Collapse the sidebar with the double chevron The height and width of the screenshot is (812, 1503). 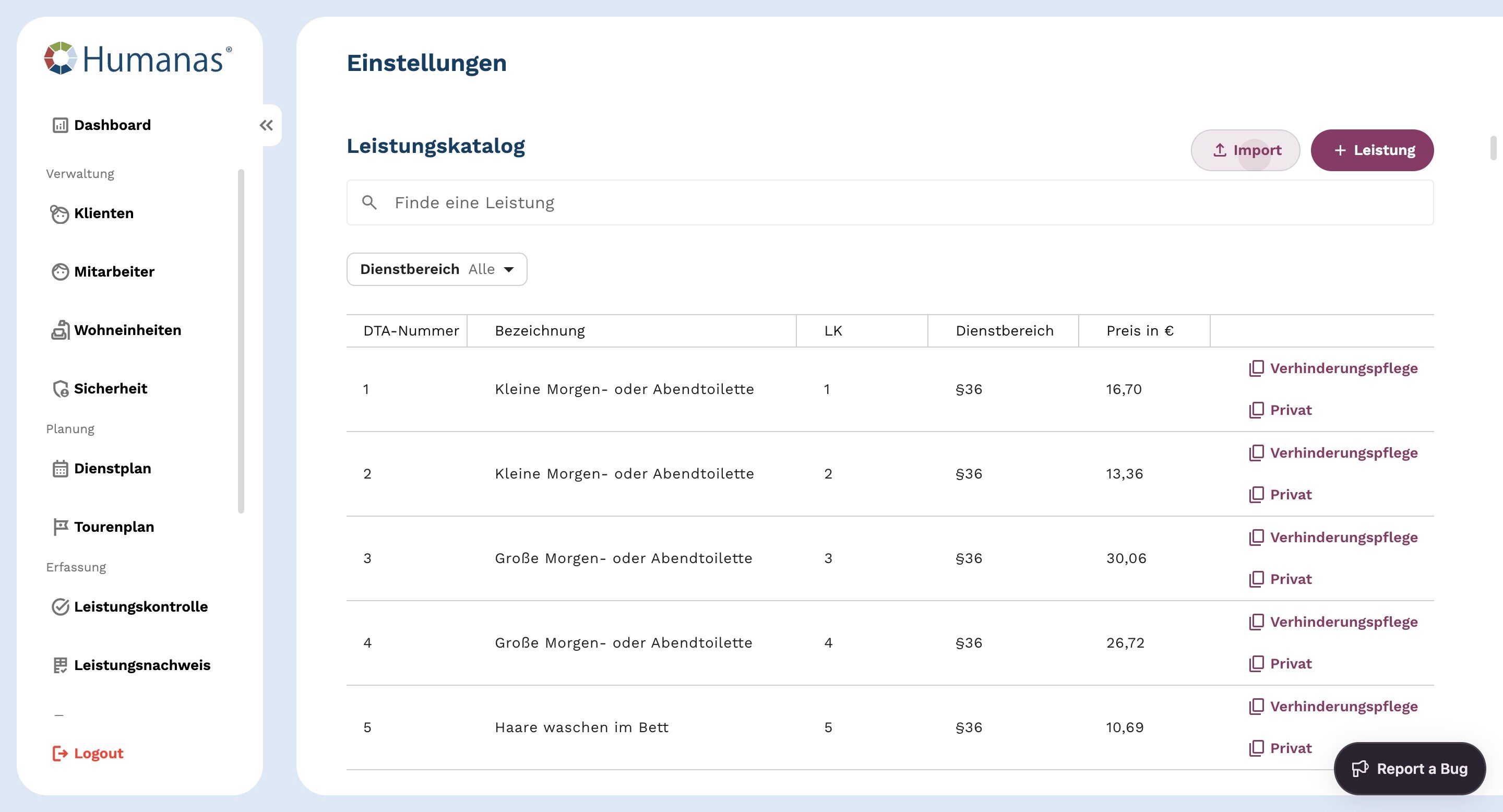tap(266, 125)
